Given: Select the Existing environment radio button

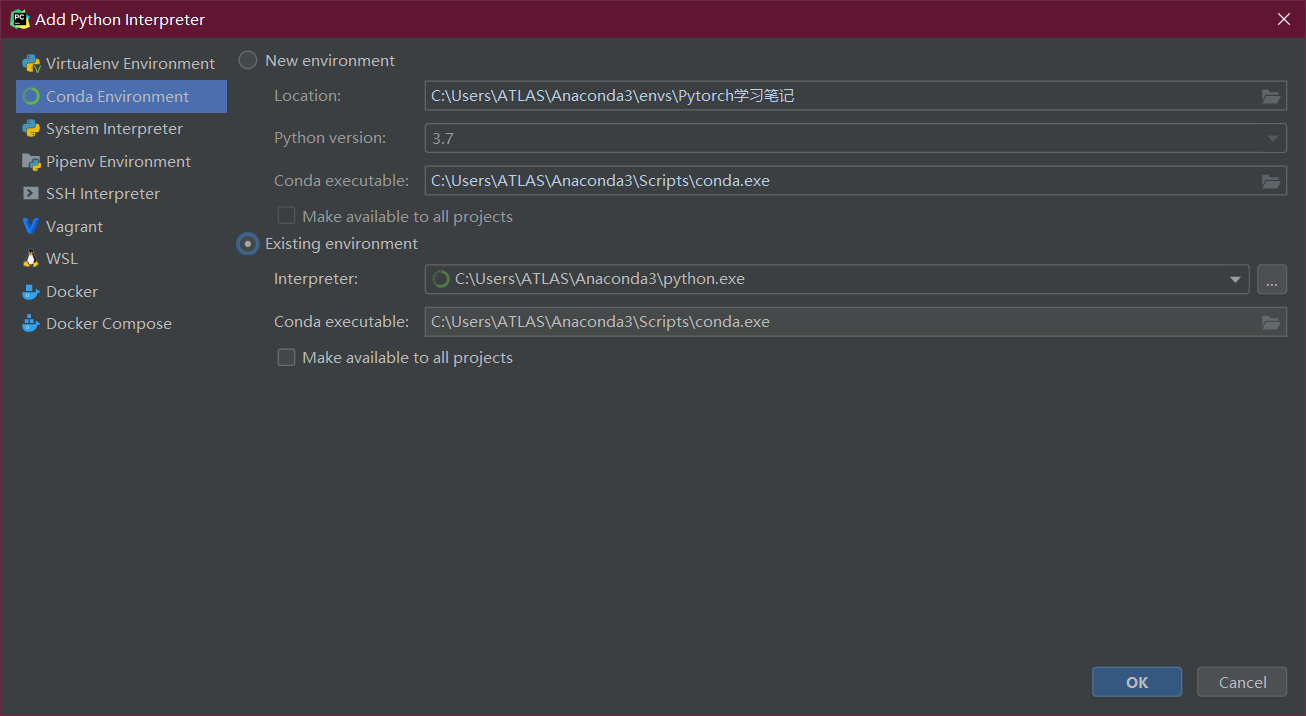Looking at the screenshot, I should pos(248,244).
